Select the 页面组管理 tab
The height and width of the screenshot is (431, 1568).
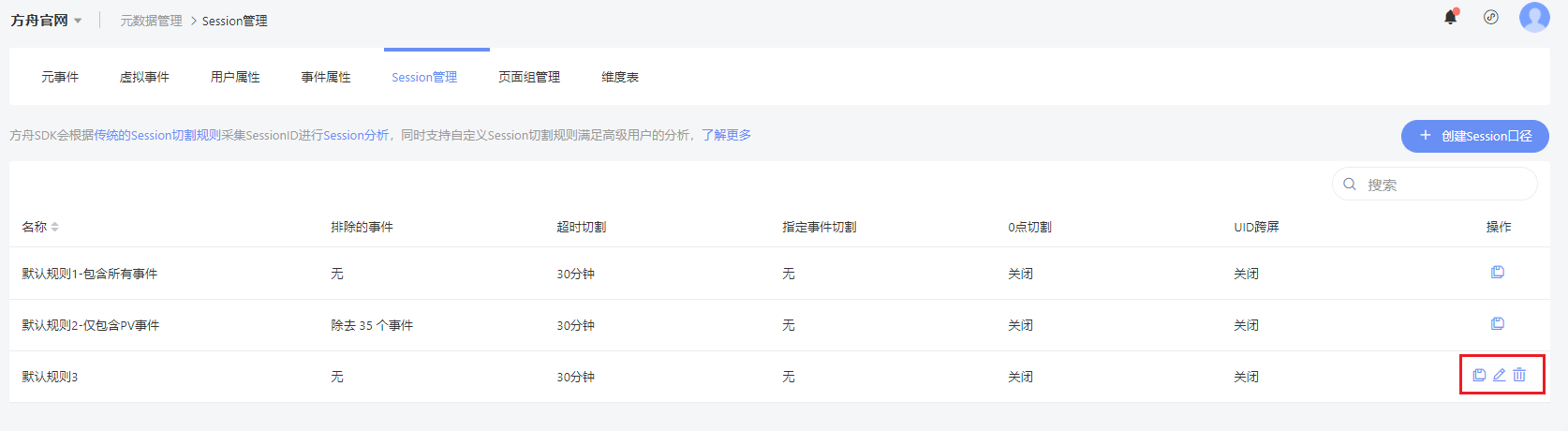(529, 77)
